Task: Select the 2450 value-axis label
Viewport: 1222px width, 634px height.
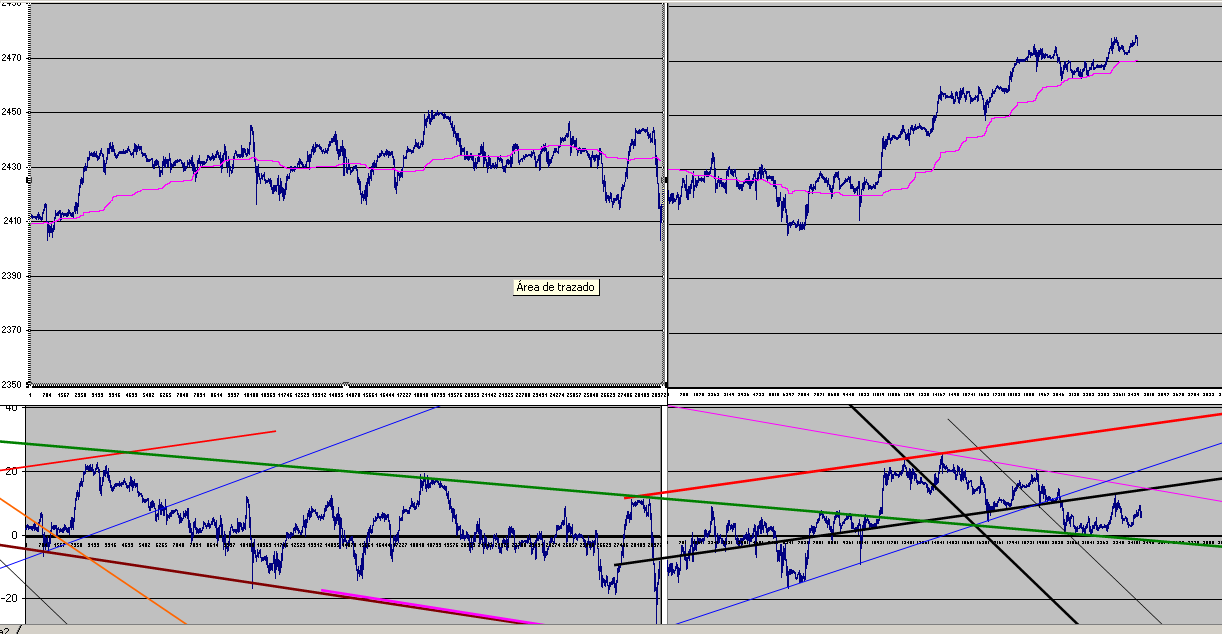Action: click(x=11, y=112)
